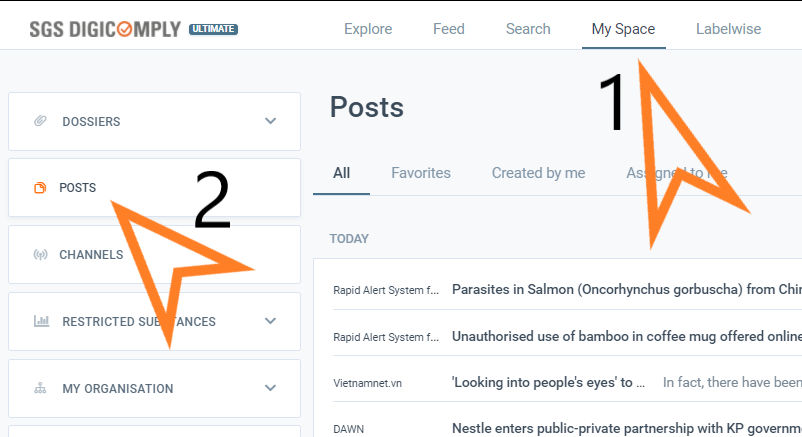Switch to the Search tab
Screen dimensions: 802x437
pos(528,29)
